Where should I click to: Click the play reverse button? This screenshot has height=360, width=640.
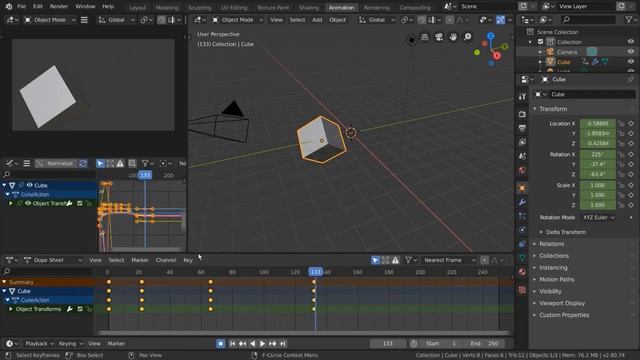pos(253,344)
